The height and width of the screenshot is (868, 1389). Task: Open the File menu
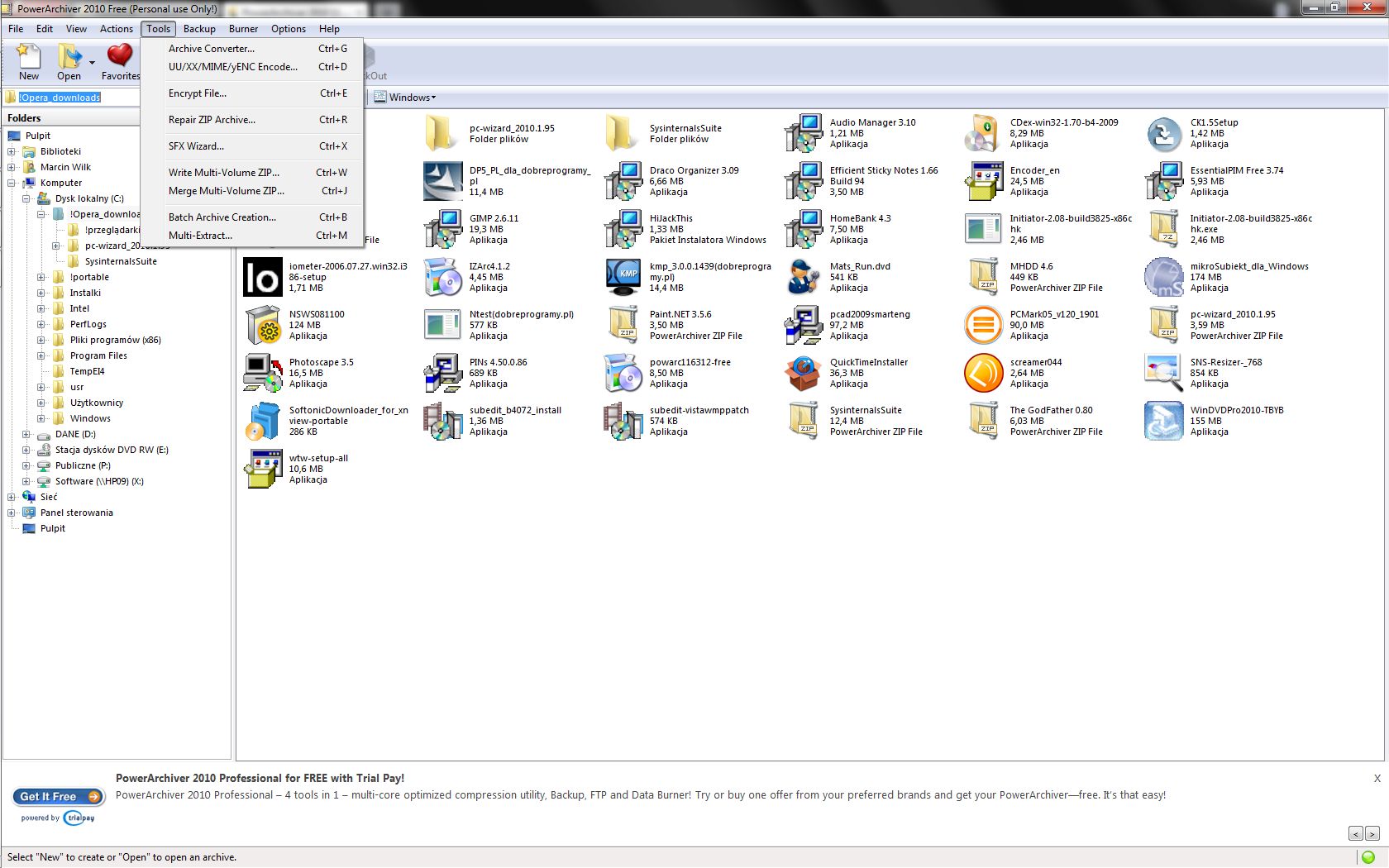(x=16, y=29)
